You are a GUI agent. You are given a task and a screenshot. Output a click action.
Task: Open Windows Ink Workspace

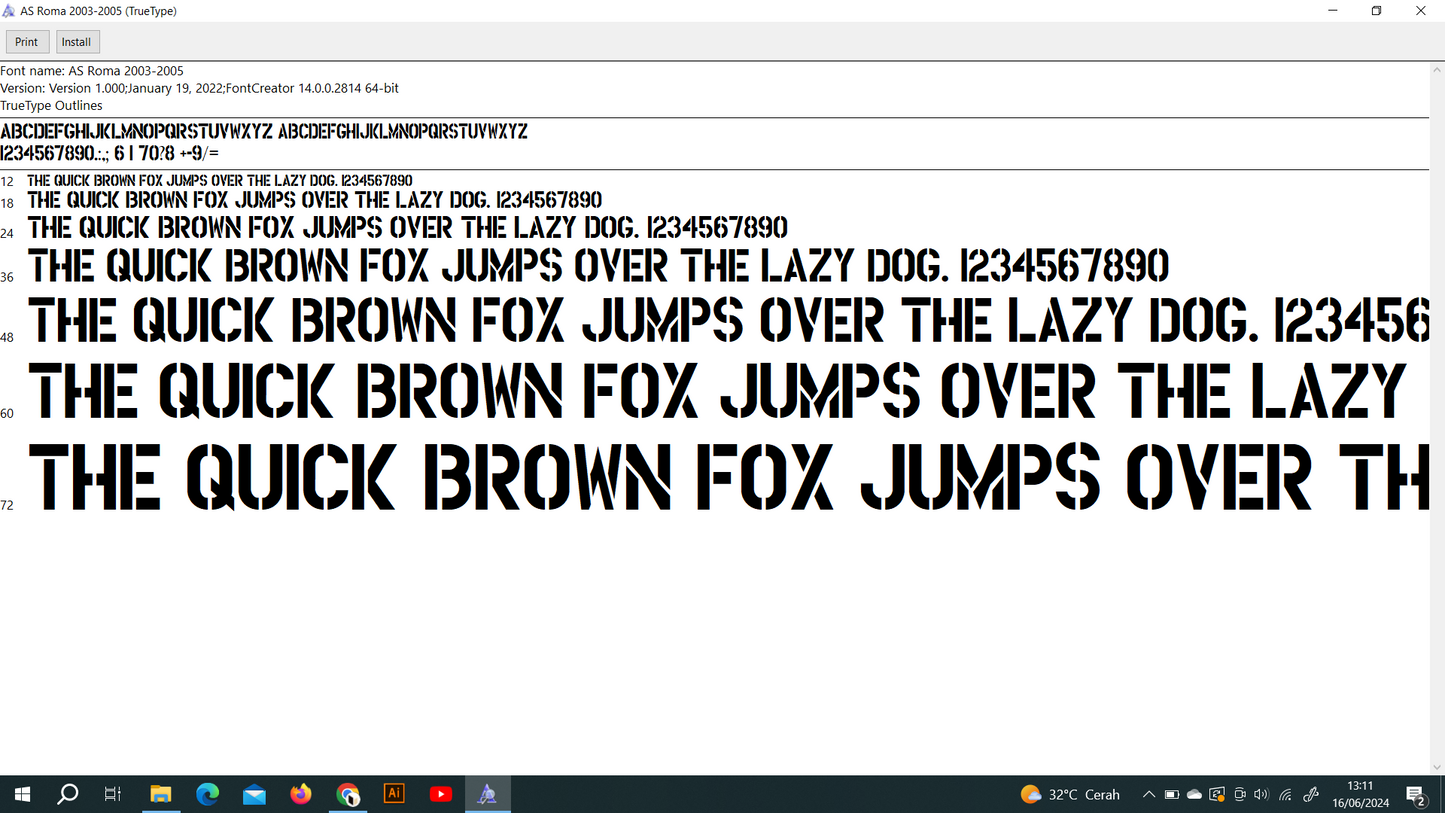click(x=1311, y=794)
